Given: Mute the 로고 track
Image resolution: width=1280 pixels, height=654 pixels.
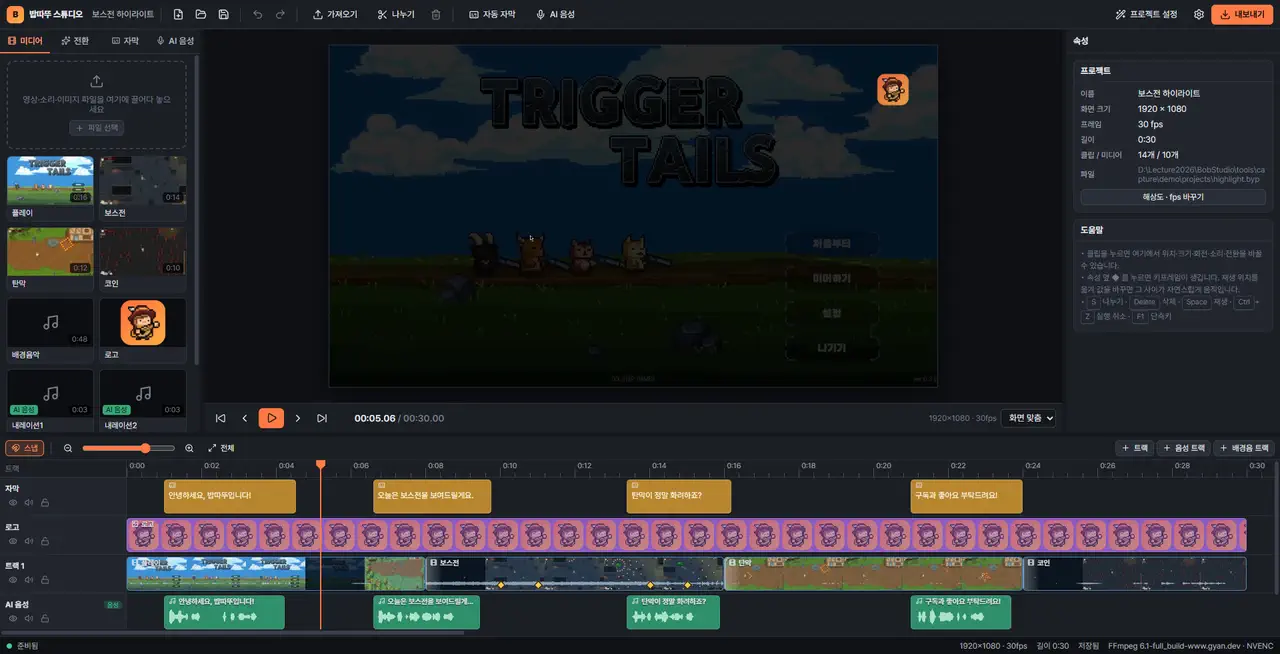Looking at the screenshot, I should tap(29, 541).
